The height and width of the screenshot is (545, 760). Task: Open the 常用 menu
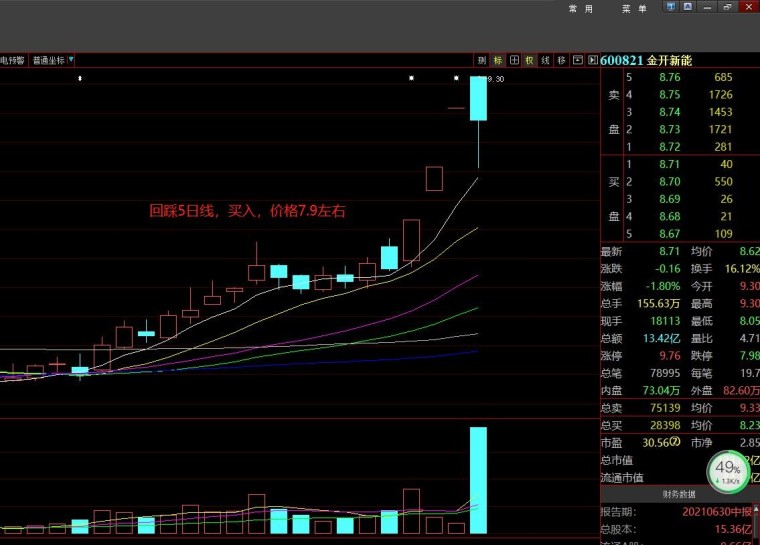pos(581,8)
